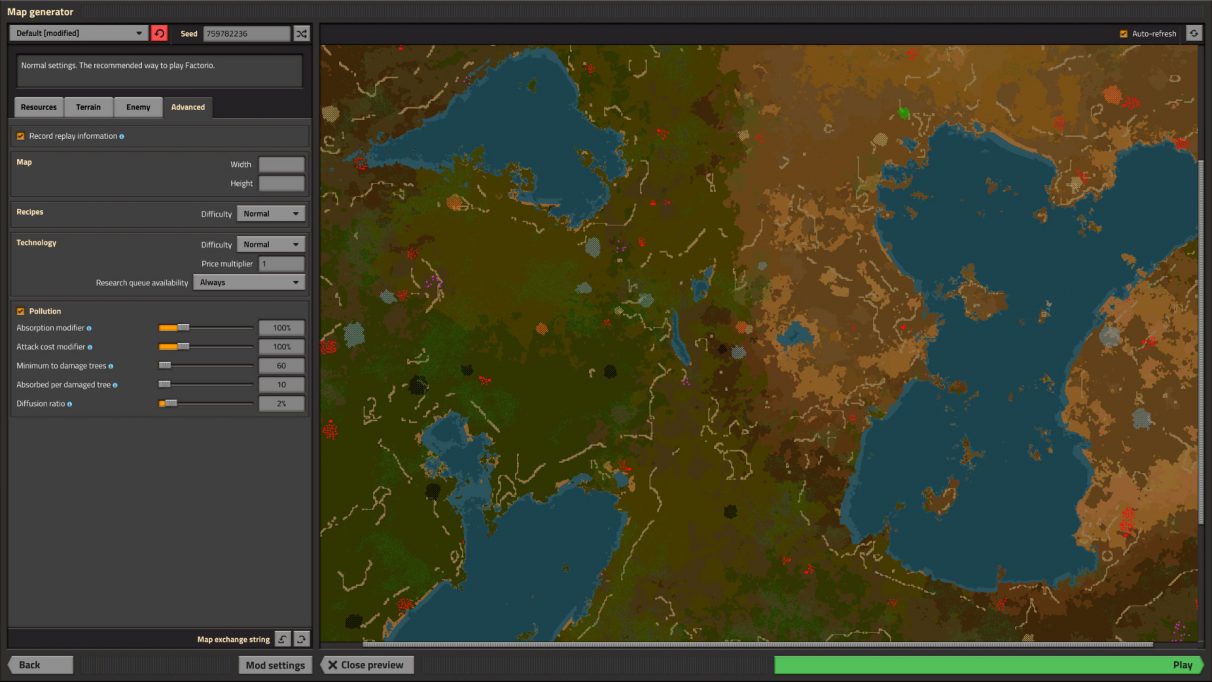
Task: Click info icon beside Attack cost modifier
Action: 90,347
